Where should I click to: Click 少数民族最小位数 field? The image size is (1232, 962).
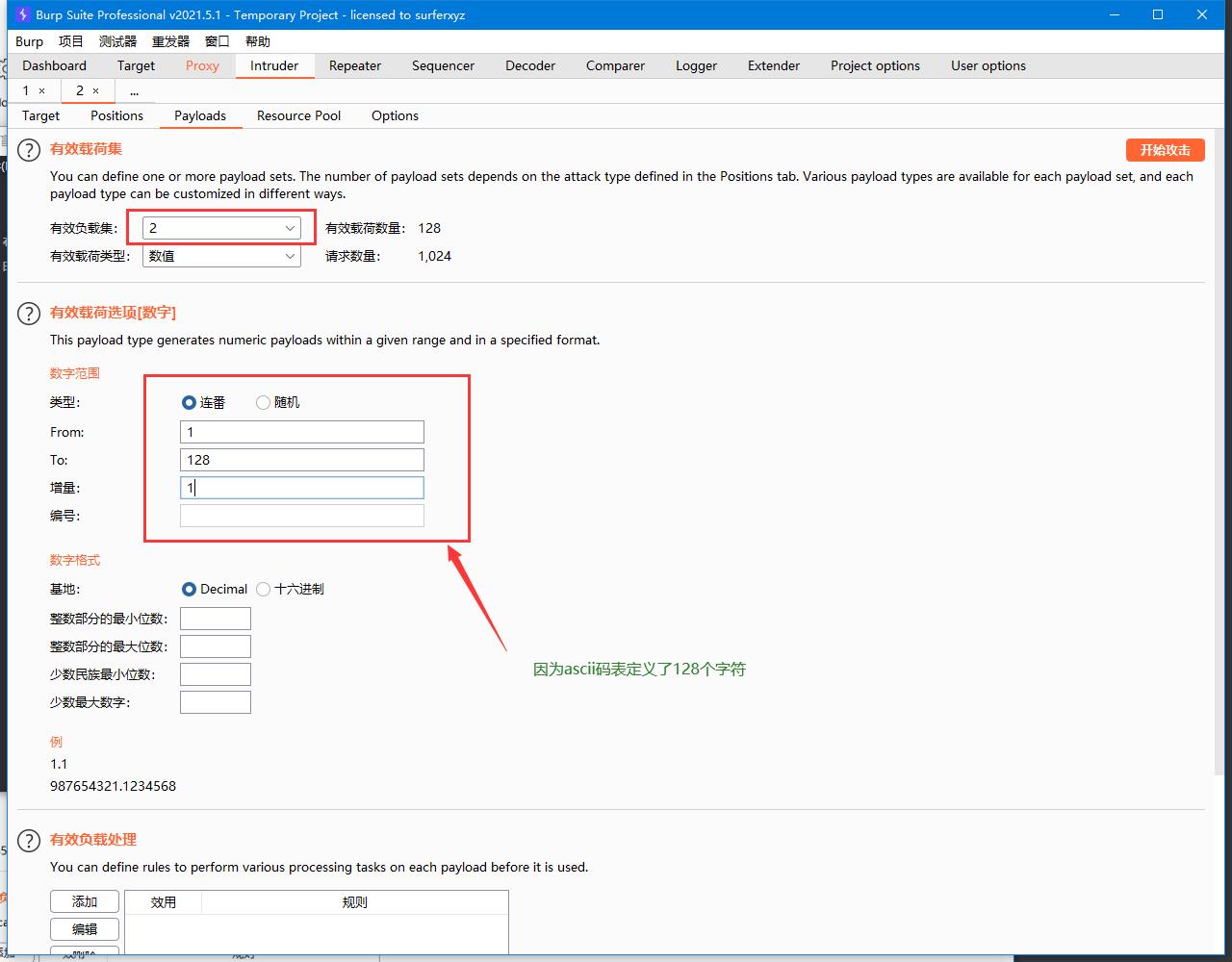pos(216,674)
